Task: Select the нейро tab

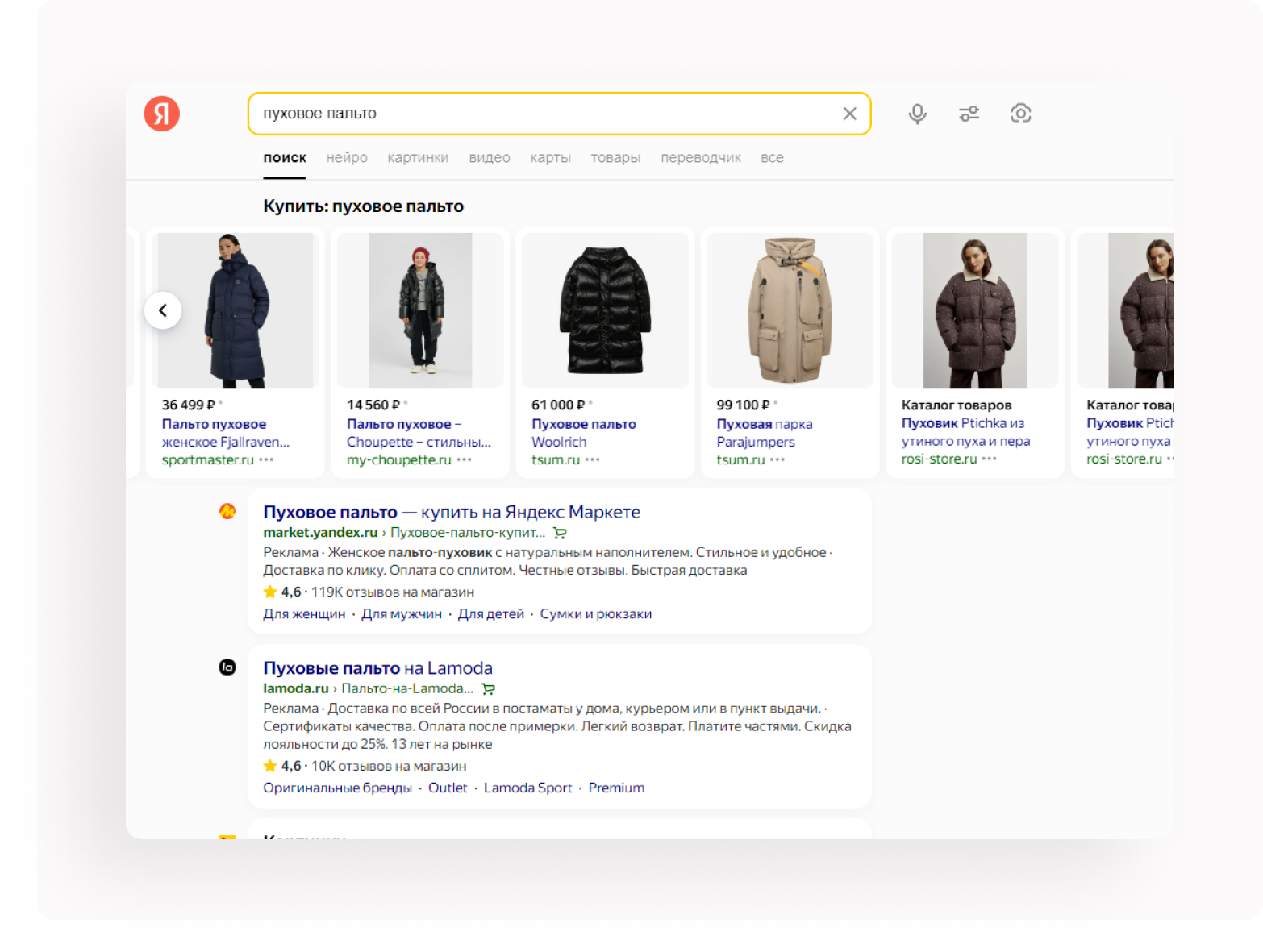Action: pyautogui.click(x=347, y=158)
